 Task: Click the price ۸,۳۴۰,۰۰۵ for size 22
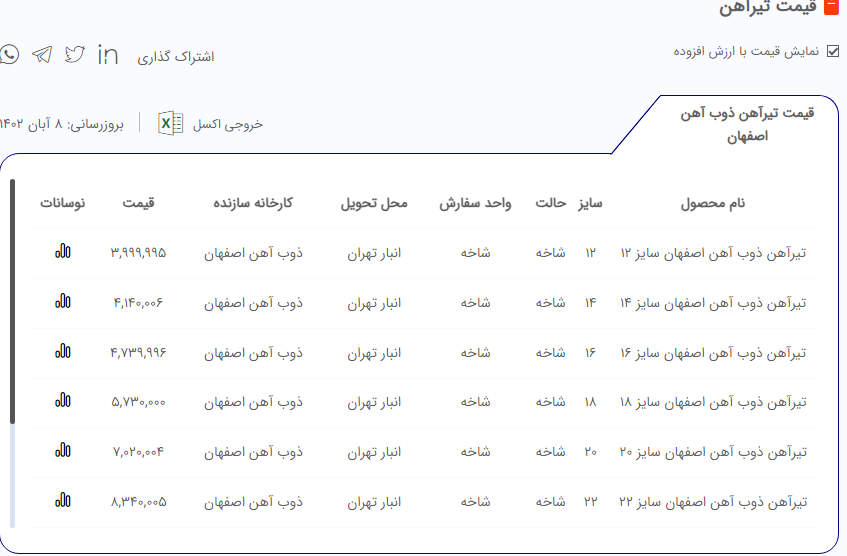pos(139,501)
